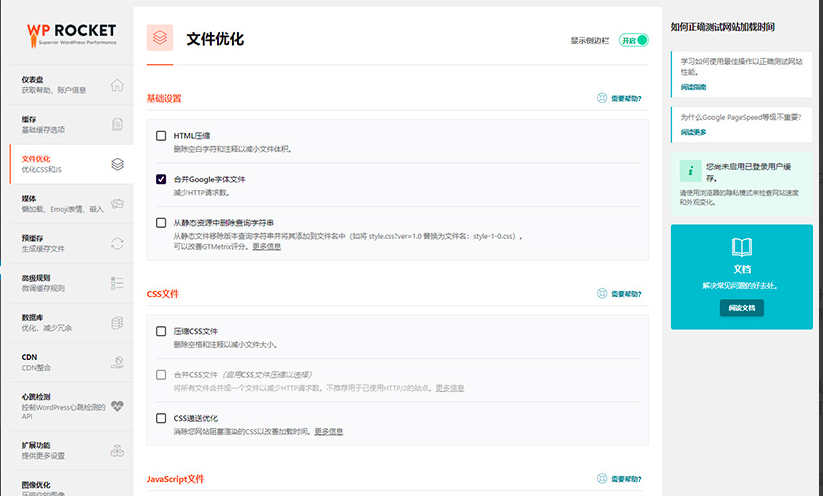This screenshot has width=823, height=496.
Task: Toggle the 显示侧边栏 switch off
Action: (633, 40)
